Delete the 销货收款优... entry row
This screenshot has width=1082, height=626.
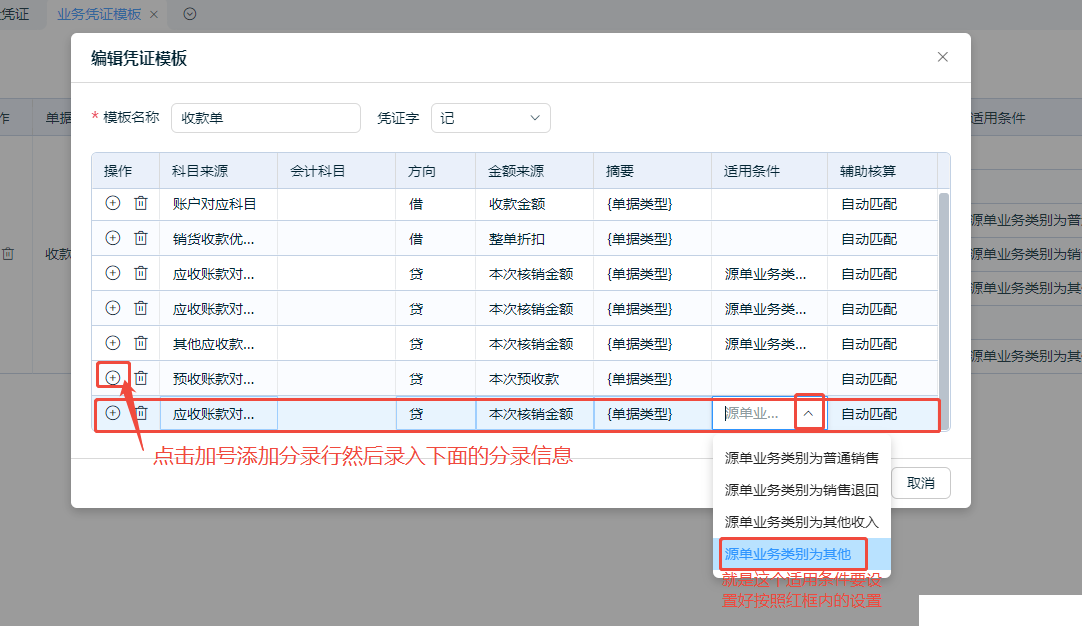[x=141, y=238]
